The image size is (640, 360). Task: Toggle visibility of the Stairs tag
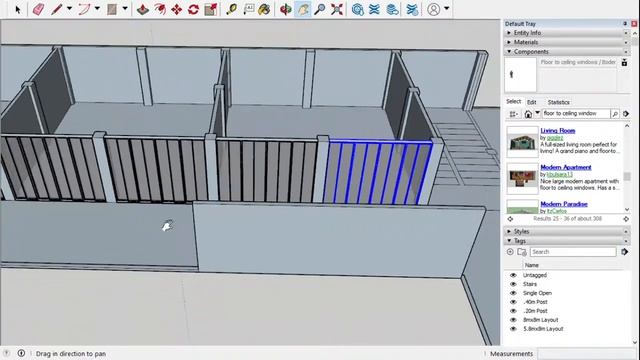point(513,284)
